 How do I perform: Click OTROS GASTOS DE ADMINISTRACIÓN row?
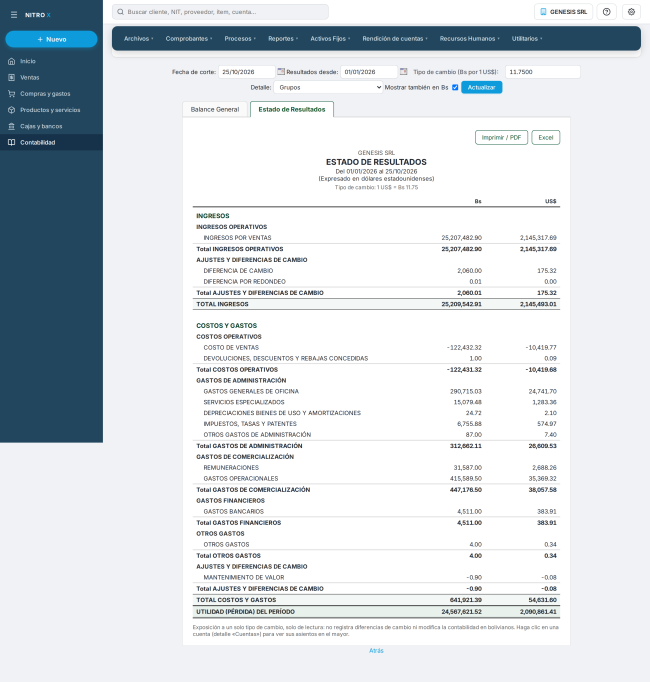pyautogui.click(x=376, y=435)
